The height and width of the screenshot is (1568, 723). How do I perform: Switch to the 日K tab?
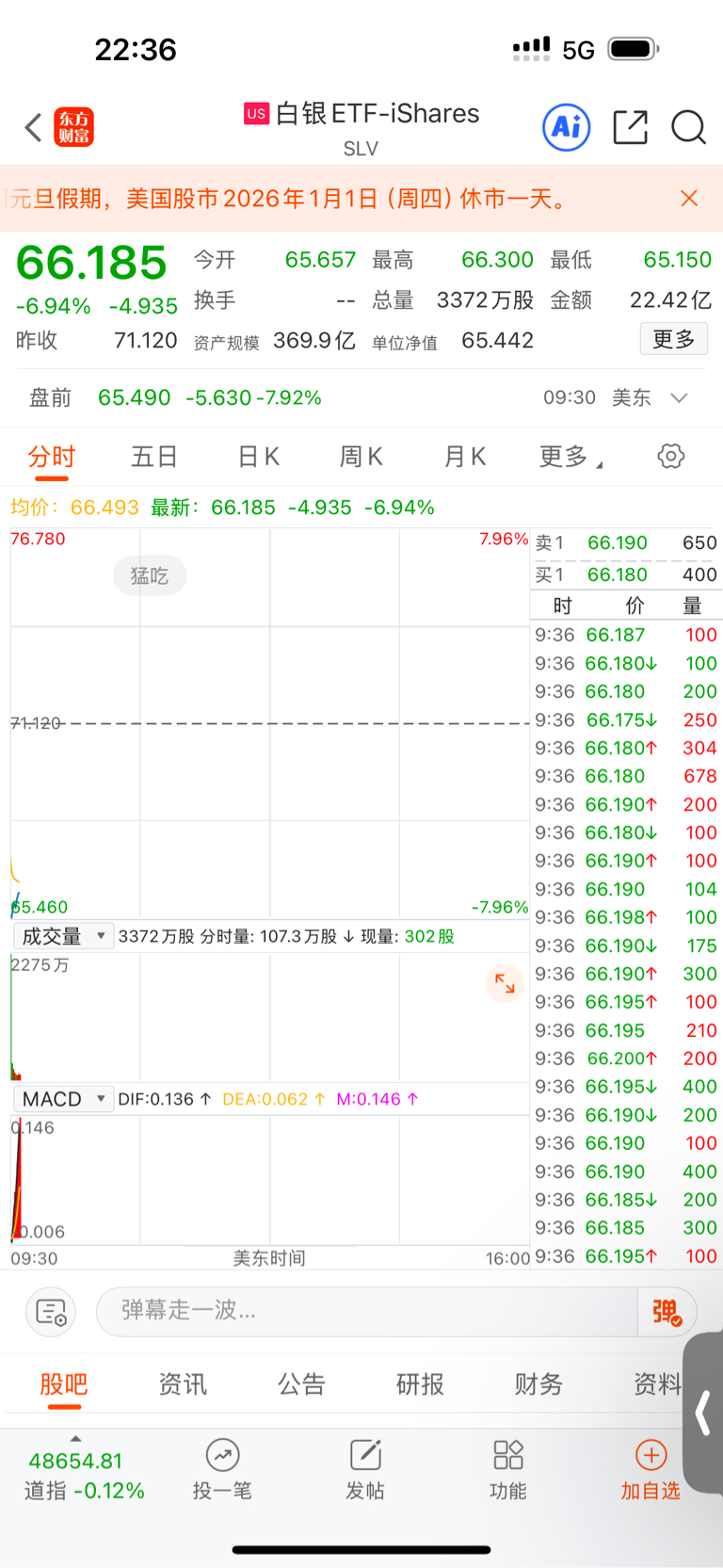click(258, 457)
